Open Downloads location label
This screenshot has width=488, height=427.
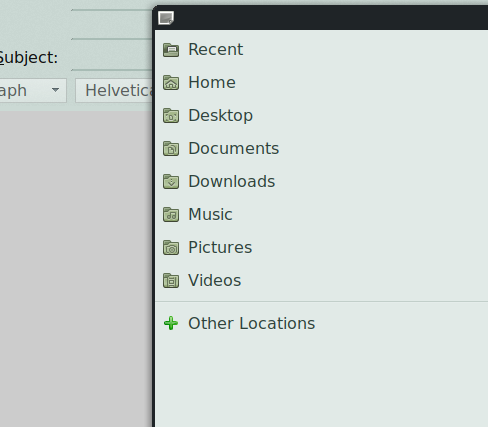[x=232, y=182]
